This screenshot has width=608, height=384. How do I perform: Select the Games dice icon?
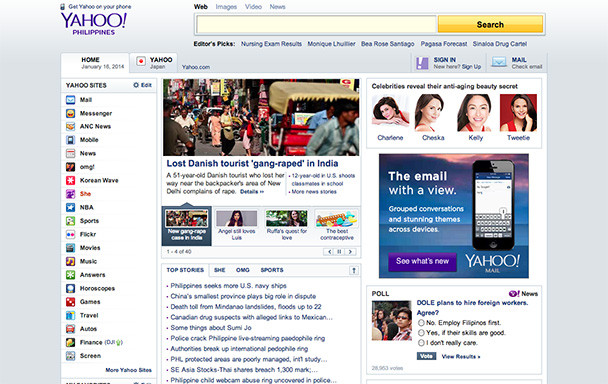point(70,302)
